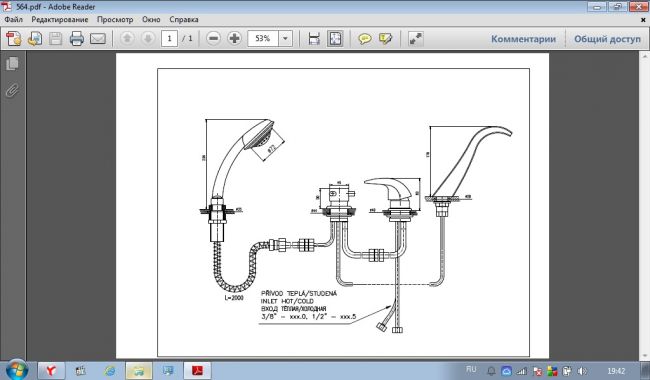This screenshot has height=380, width=650.
Task: Switch to read mode with arrows icon
Action: (x=415, y=39)
